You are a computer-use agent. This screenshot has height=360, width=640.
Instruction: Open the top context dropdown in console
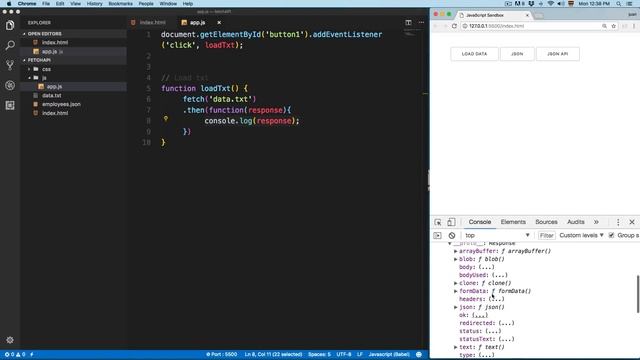[497, 236]
